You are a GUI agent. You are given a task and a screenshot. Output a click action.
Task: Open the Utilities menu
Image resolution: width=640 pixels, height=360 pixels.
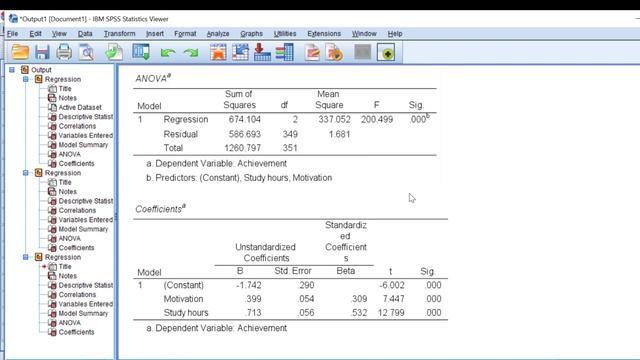[285, 33]
